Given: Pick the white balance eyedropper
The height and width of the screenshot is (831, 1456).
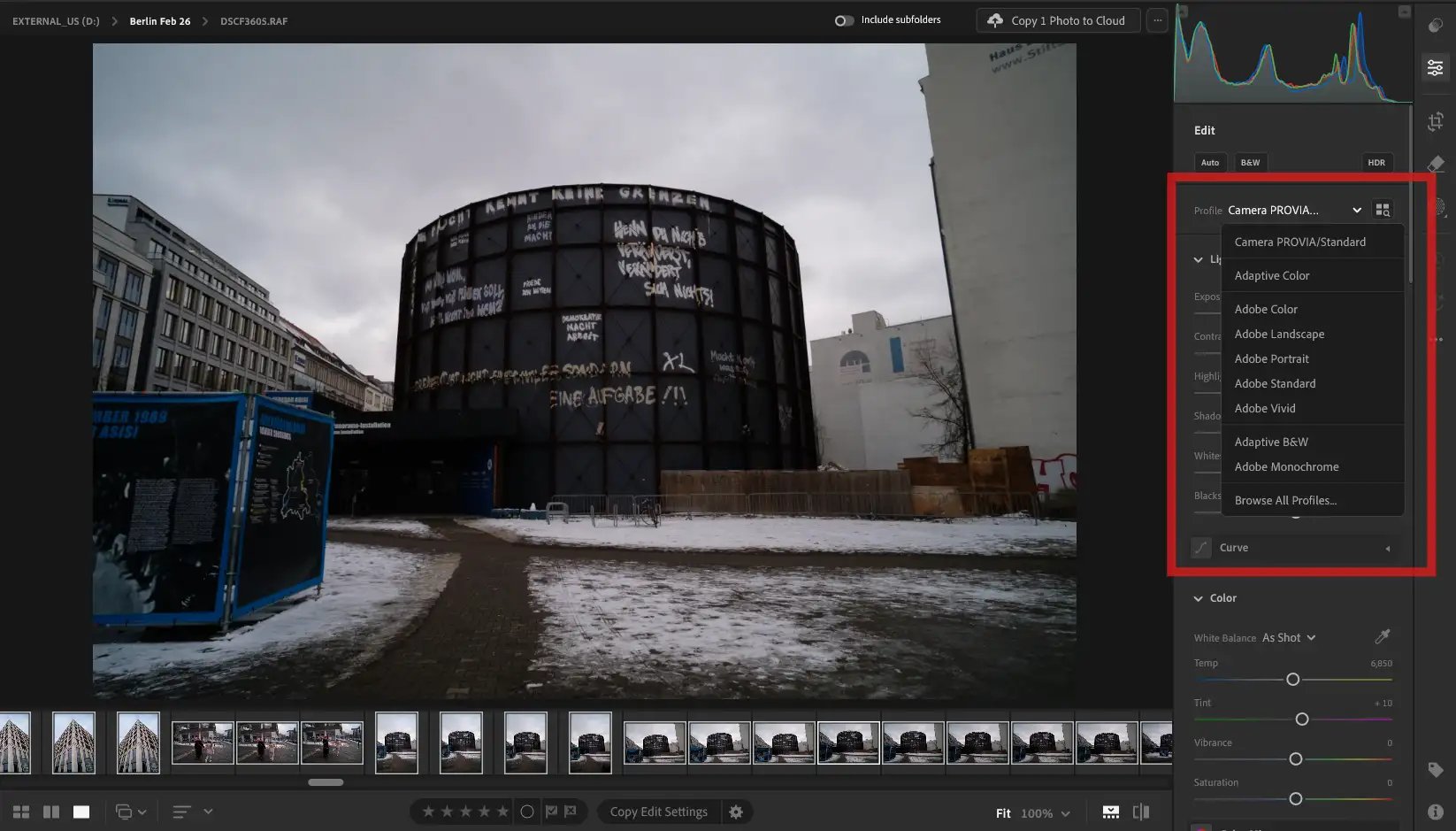Looking at the screenshot, I should pyautogui.click(x=1383, y=636).
